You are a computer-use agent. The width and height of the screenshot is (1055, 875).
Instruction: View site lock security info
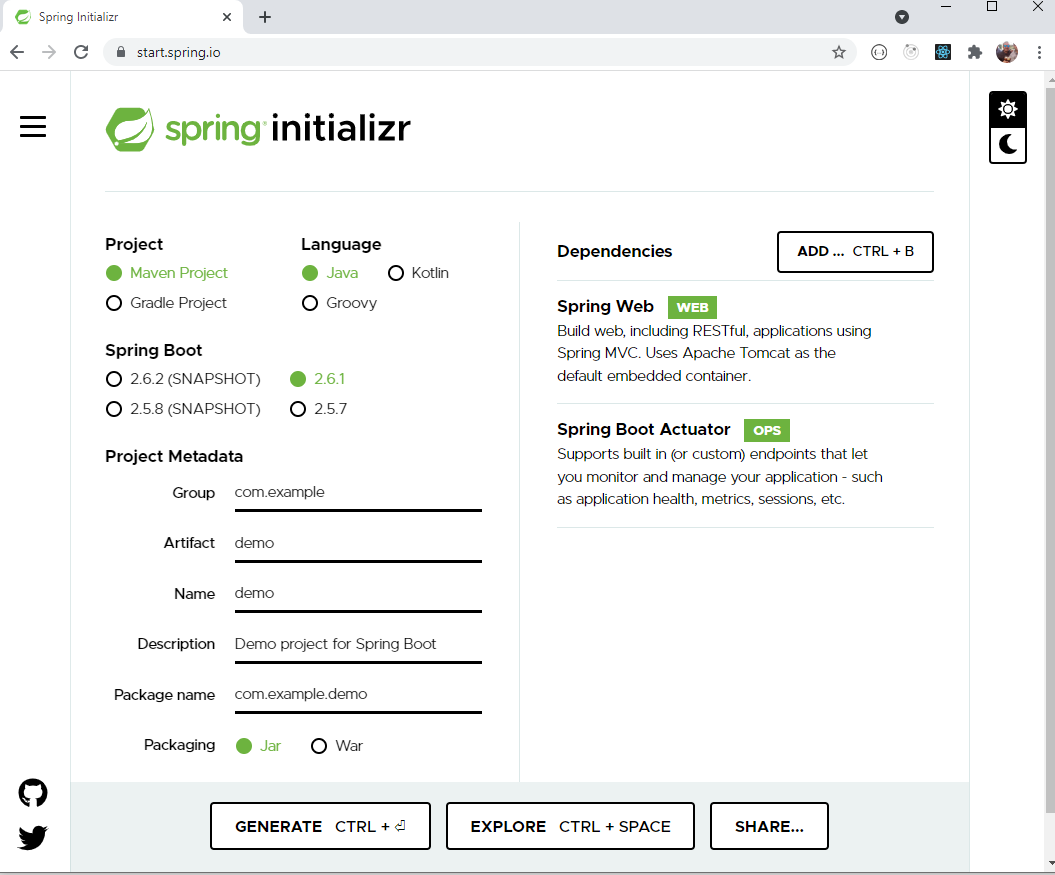[121, 52]
